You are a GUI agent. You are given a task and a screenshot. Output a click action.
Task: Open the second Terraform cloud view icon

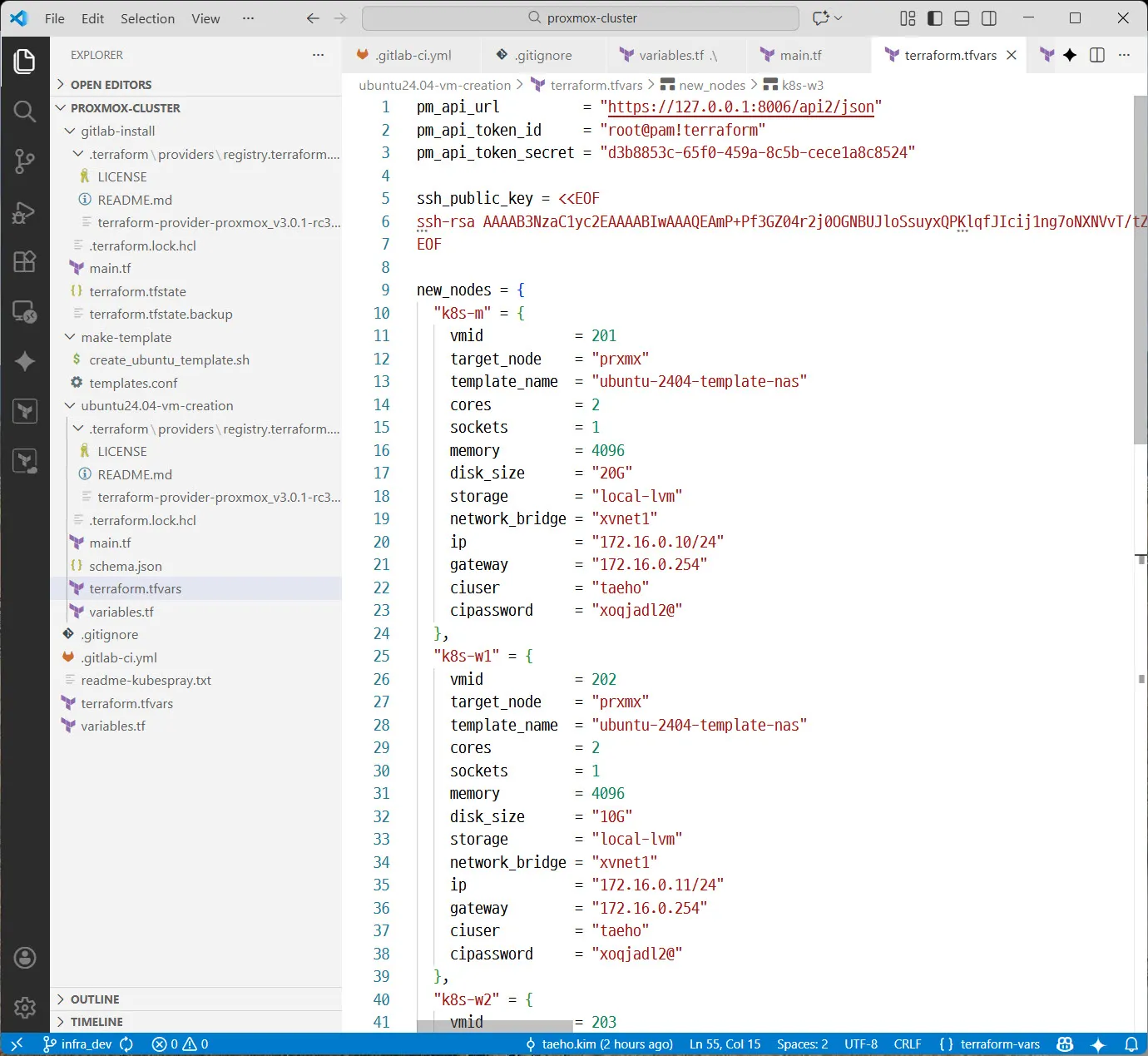pyautogui.click(x=25, y=461)
